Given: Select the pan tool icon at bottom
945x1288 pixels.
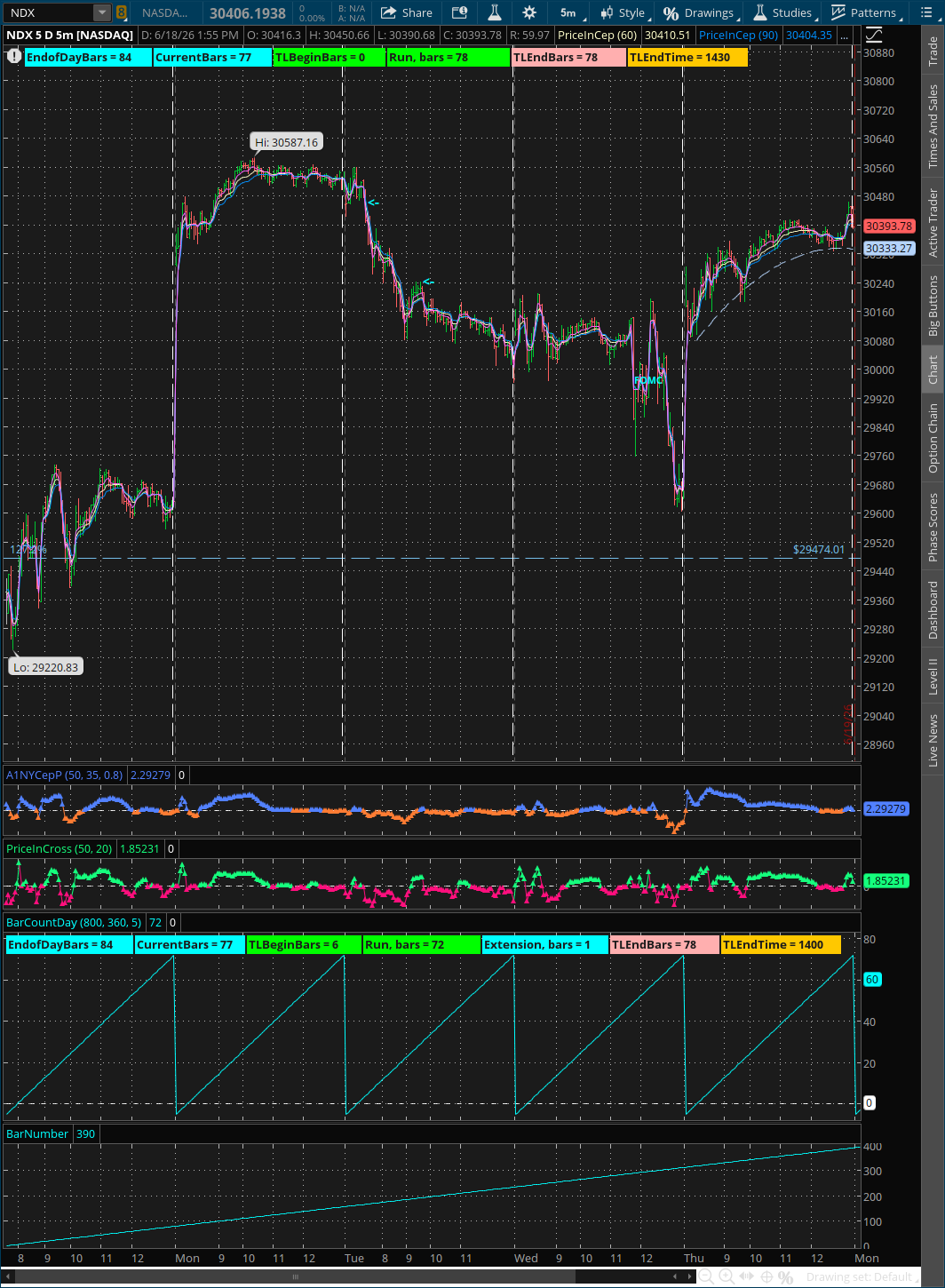Looking at the screenshot, I should coord(747,1276).
